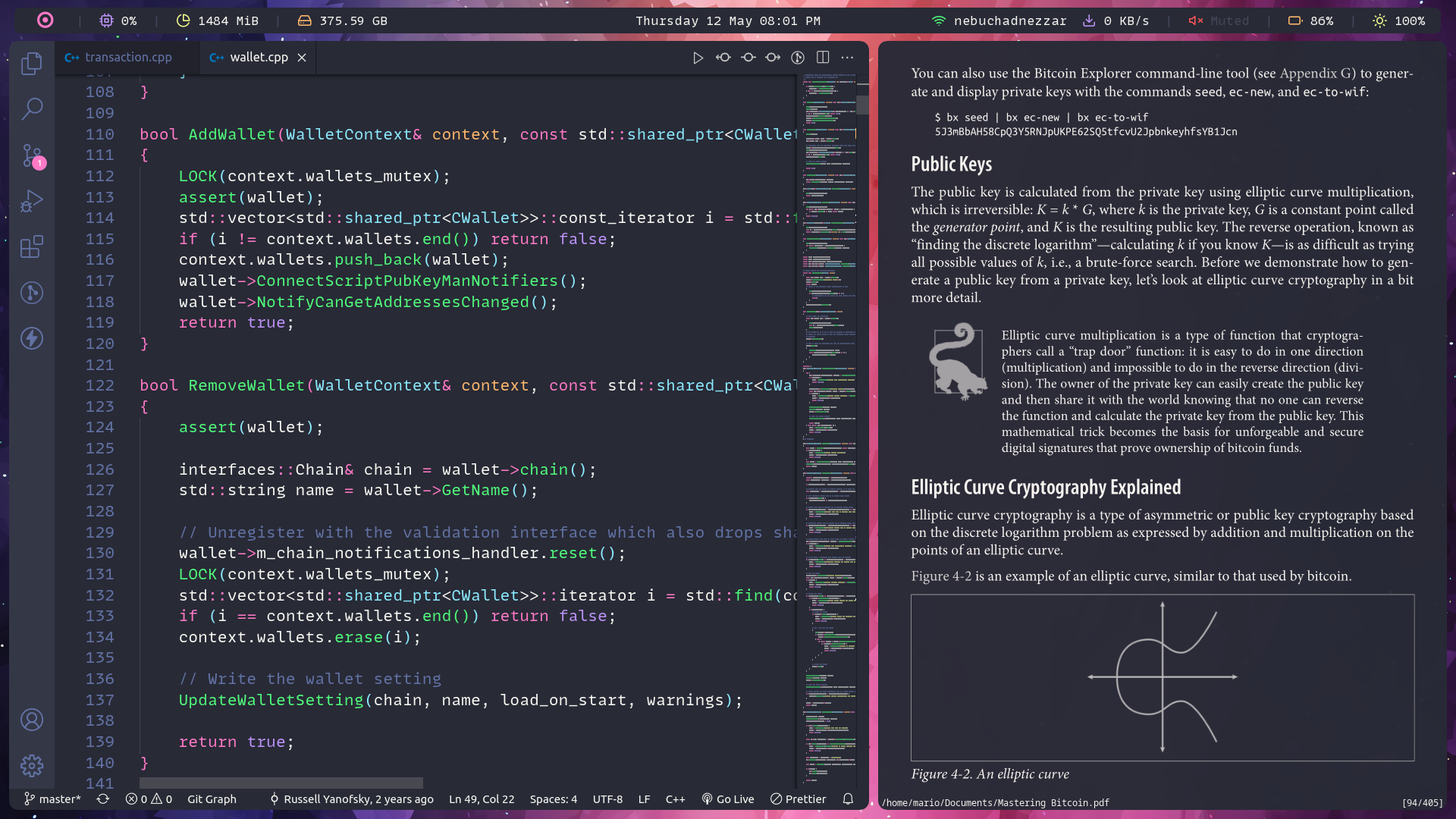The width and height of the screenshot is (1456, 819).
Task: Go to line via Ln 49, Col 22
Action: click(x=482, y=799)
